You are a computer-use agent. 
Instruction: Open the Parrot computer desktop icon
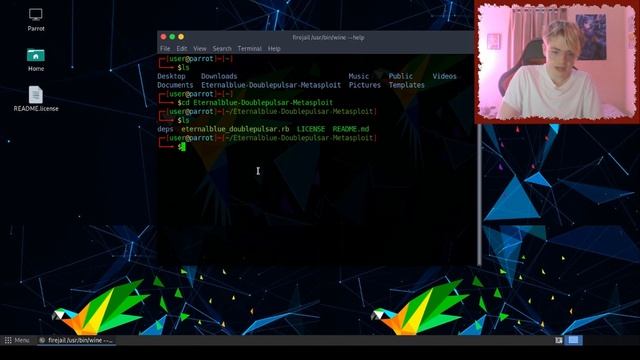(x=36, y=20)
